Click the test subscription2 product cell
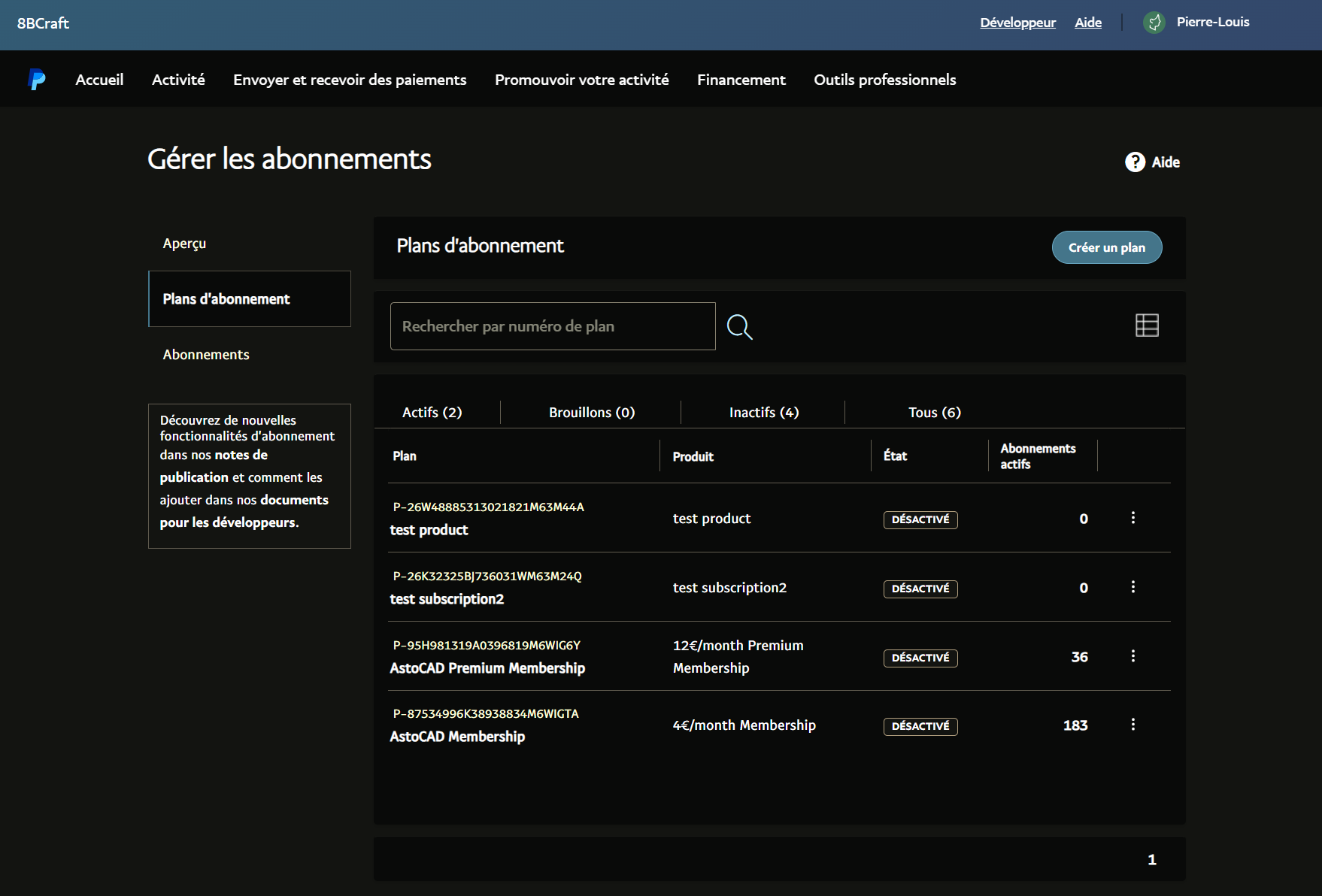 pos(729,588)
